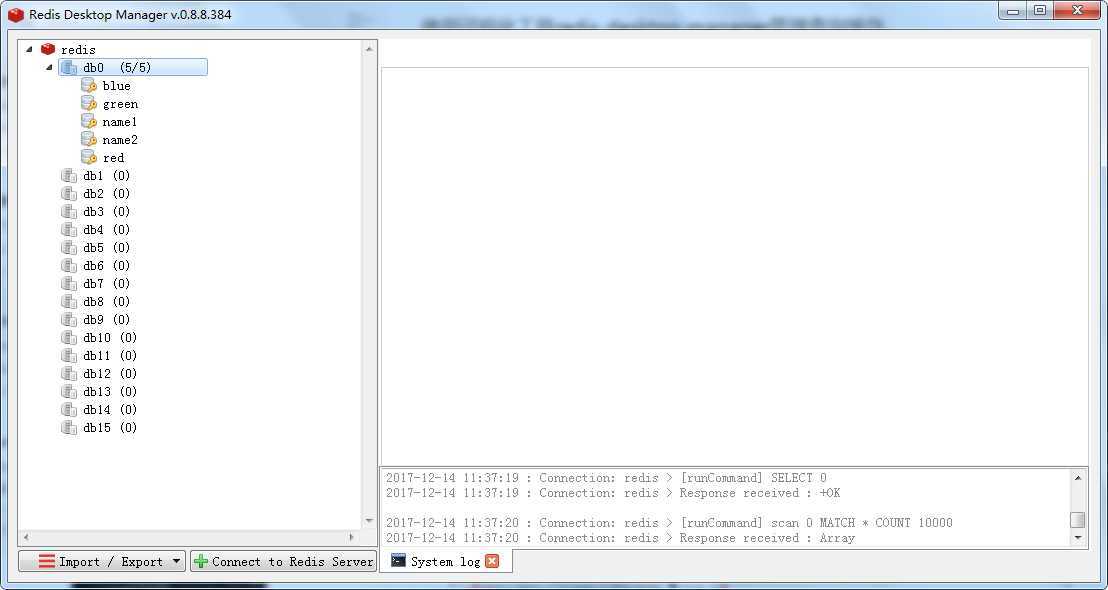Click the tree horizontal scroll left arrow

tap(26, 537)
